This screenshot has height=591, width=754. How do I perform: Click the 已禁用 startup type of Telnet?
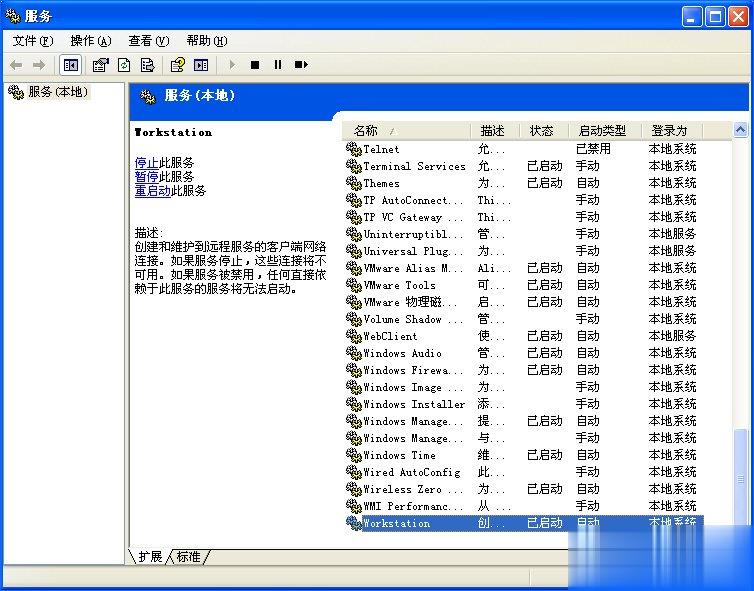pos(593,149)
